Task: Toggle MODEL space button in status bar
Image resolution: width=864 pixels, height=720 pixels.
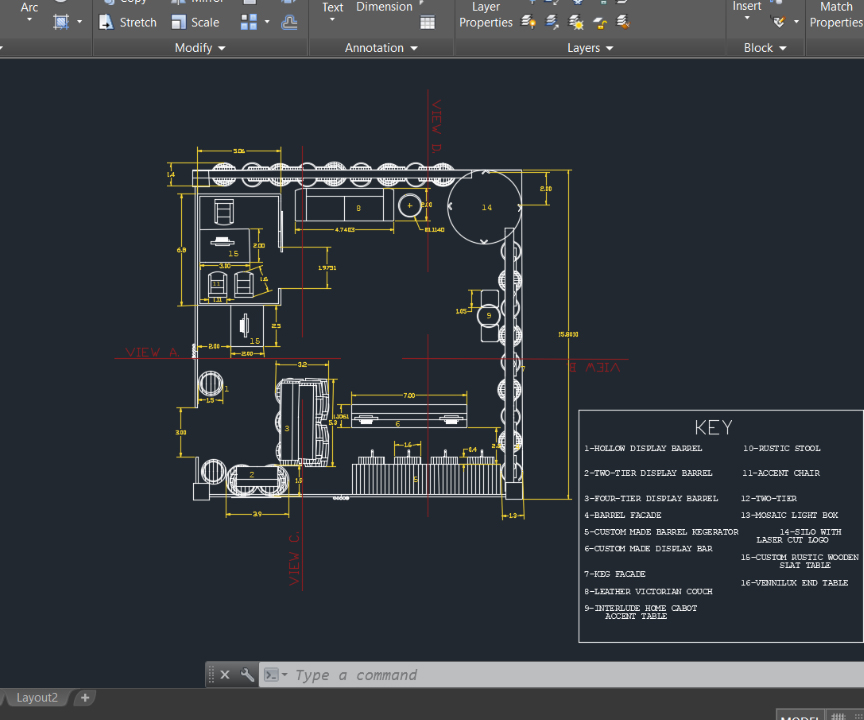Action: click(799, 716)
